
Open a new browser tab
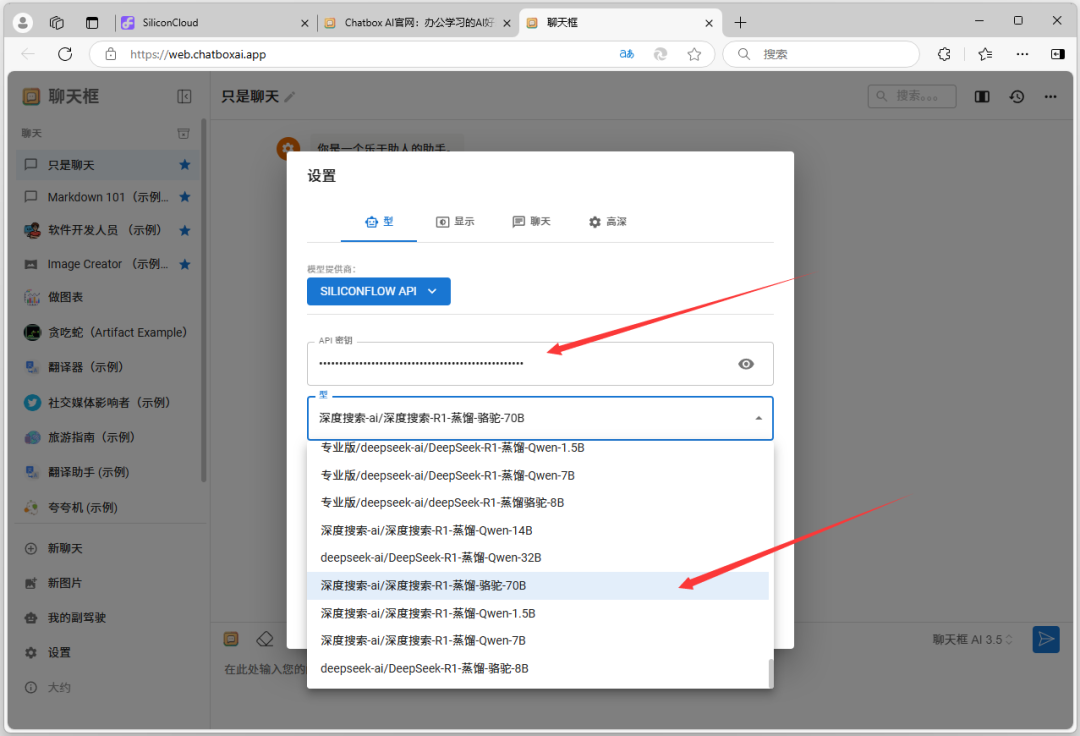click(740, 23)
